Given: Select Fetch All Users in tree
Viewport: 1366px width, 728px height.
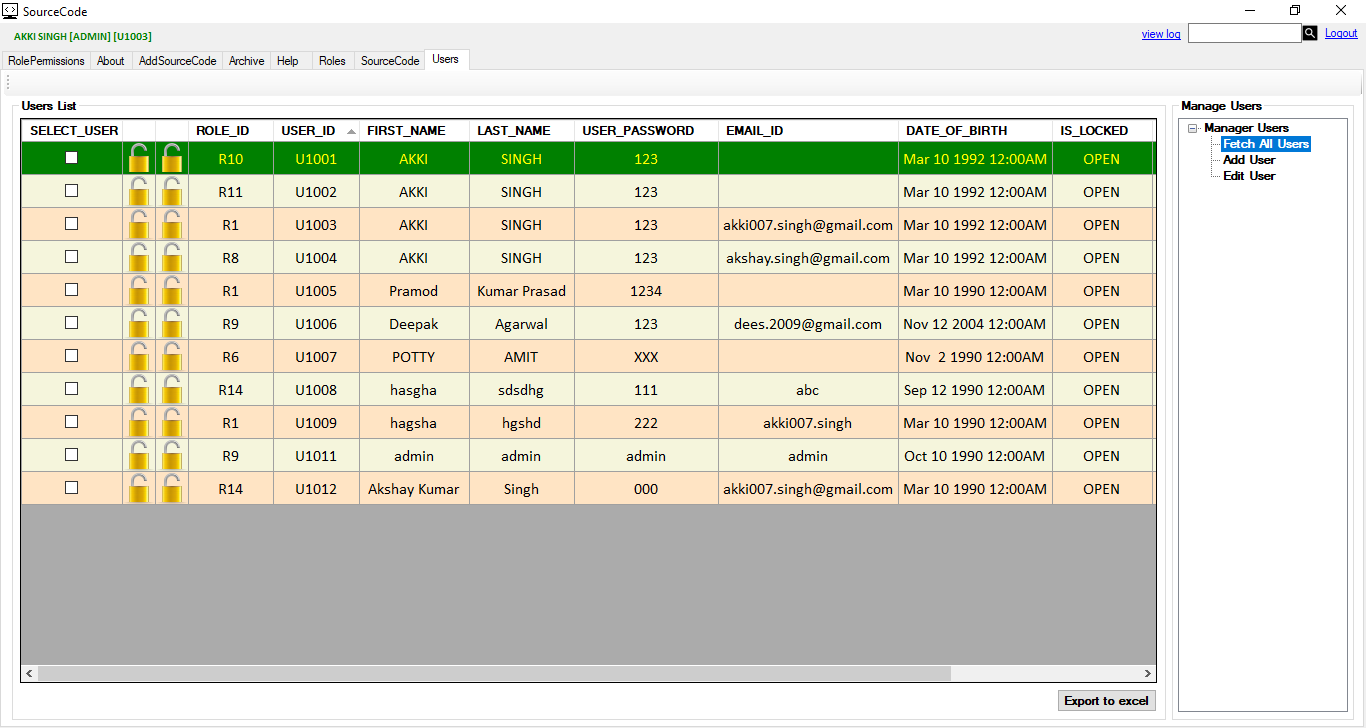Looking at the screenshot, I should coord(1266,144).
